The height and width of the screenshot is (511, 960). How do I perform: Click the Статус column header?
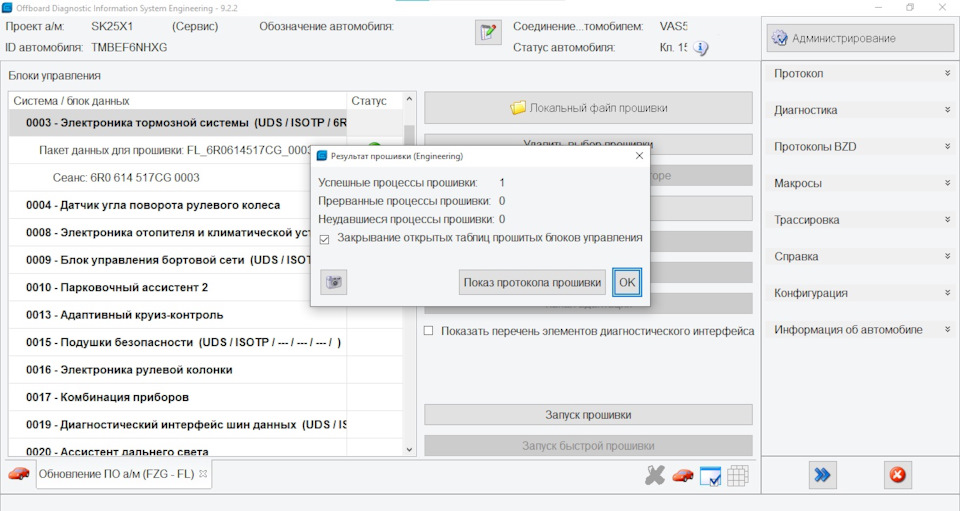coord(375,100)
